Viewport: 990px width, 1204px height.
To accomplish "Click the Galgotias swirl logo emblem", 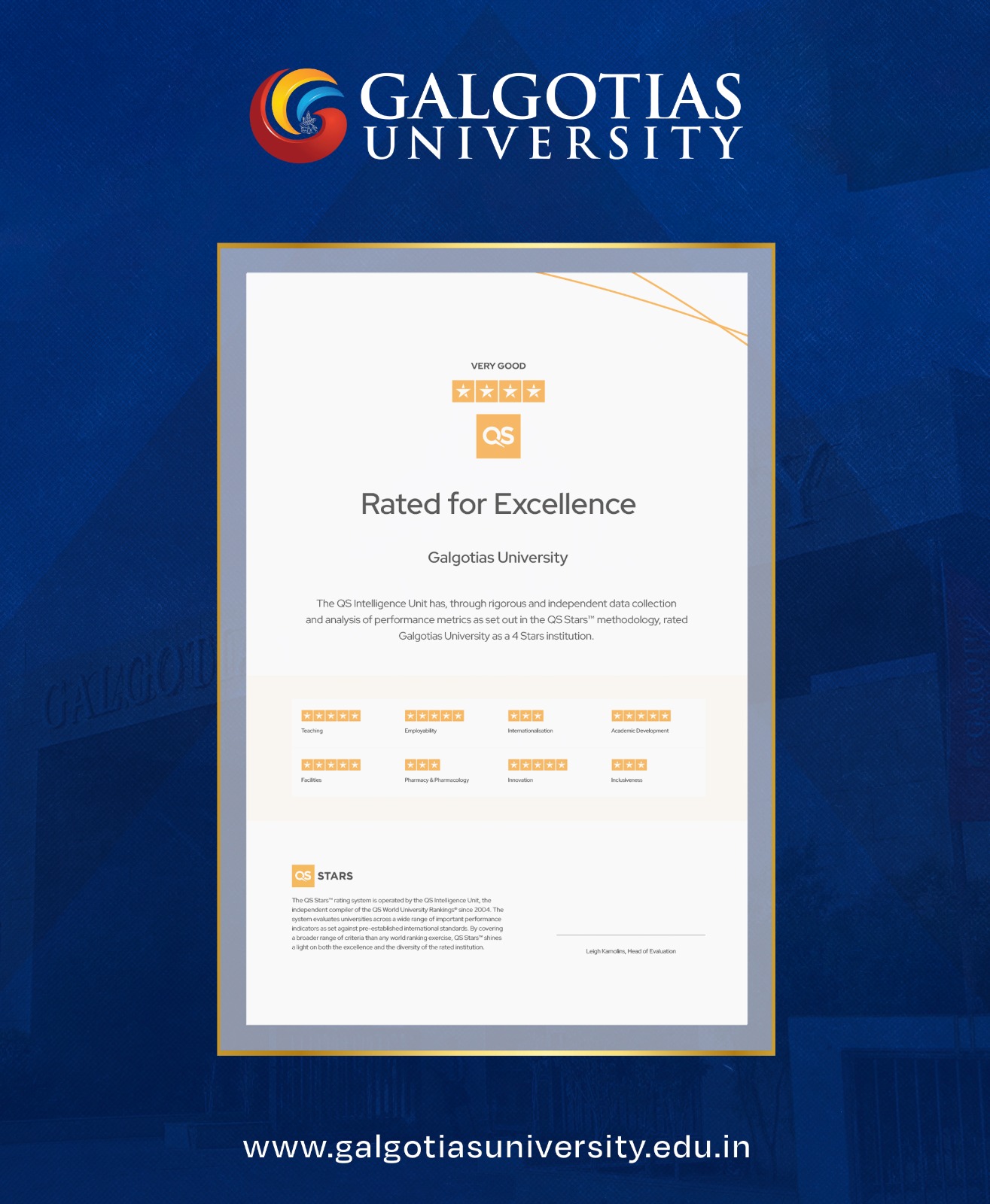I will [298, 115].
